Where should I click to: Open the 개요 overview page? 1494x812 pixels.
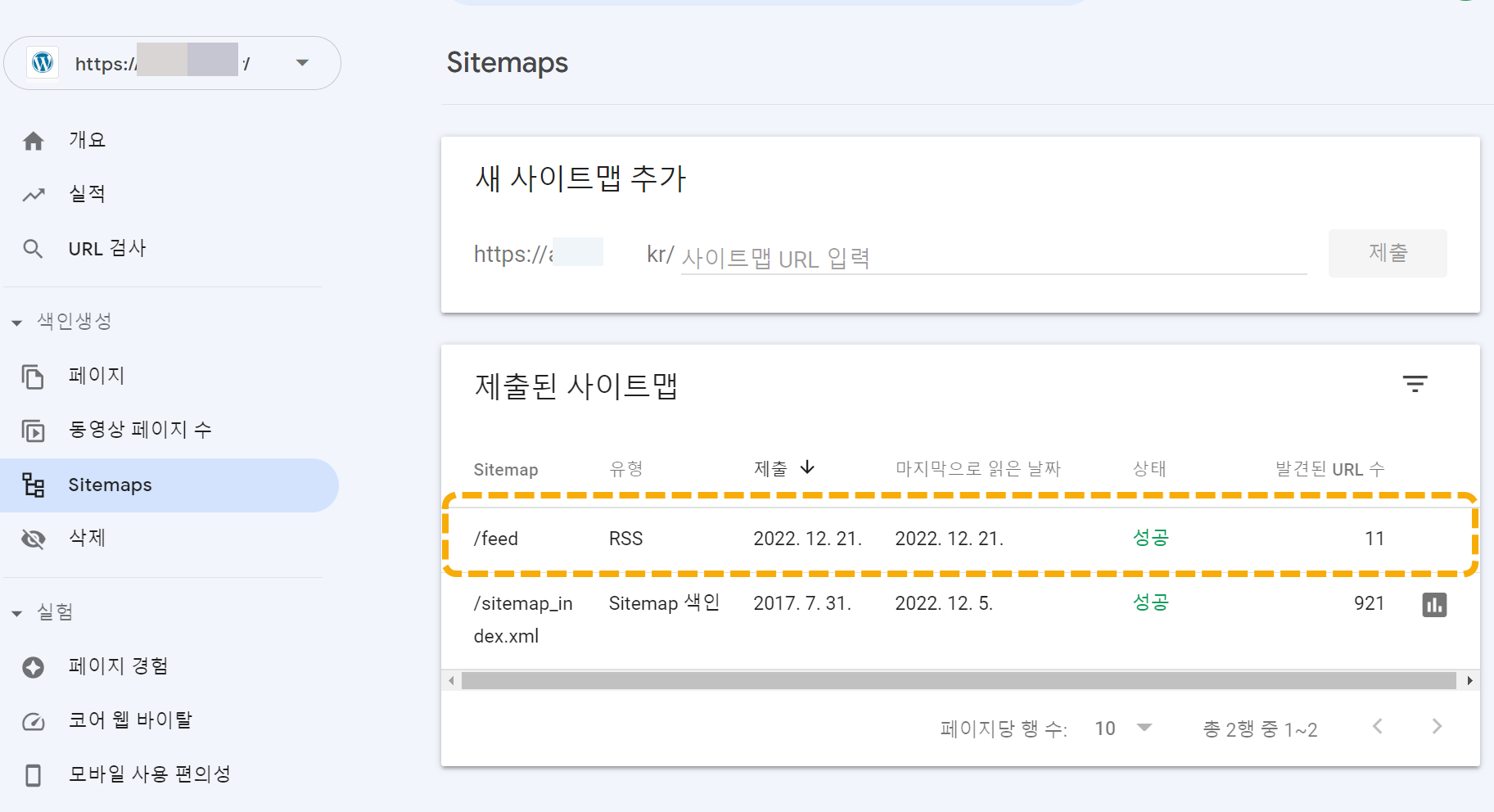(x=86, y=139)
